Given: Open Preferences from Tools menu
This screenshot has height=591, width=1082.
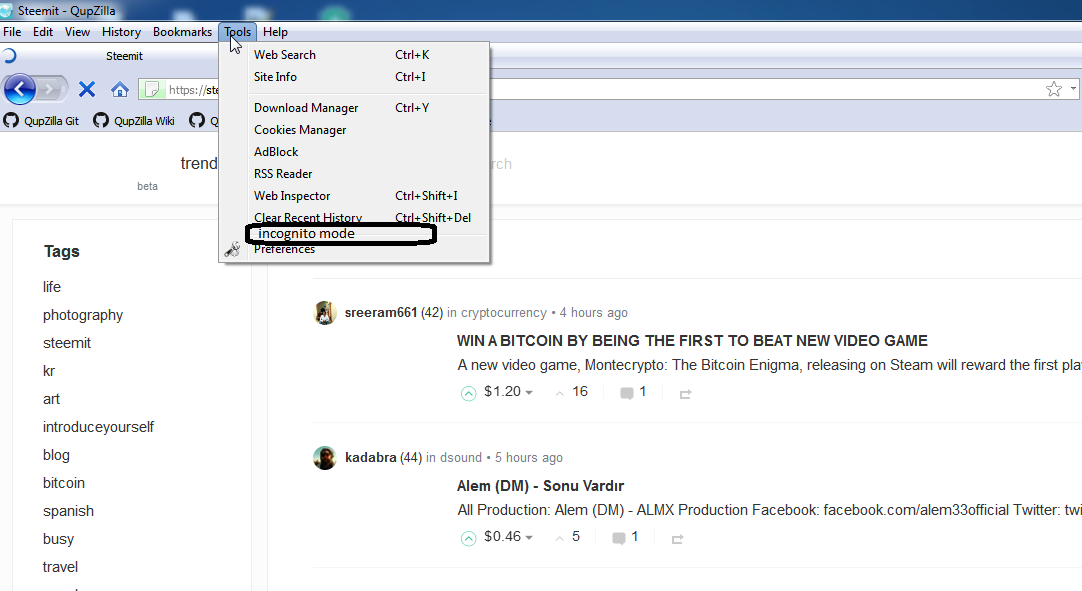Looking at the screenshot, I should pyautogui.click(x=354, y=250).
